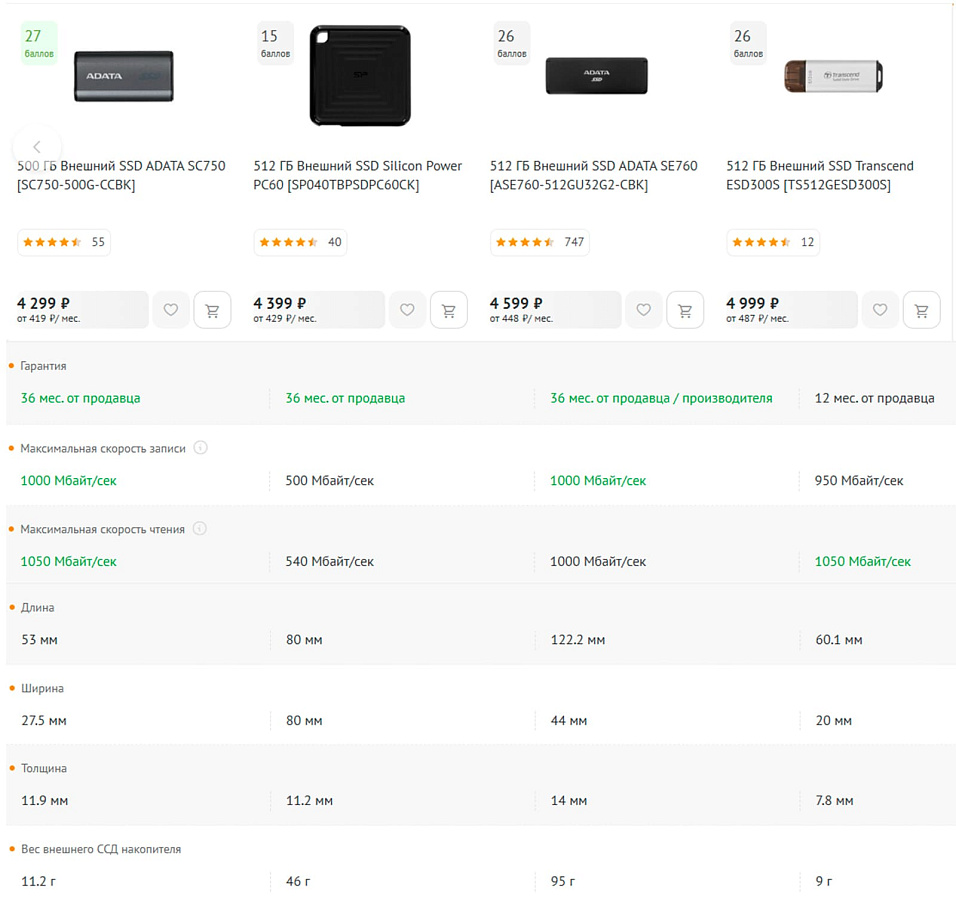Click the 27.5 мм width value
This screenshot has width=956, height=900.
click(43, 720)
